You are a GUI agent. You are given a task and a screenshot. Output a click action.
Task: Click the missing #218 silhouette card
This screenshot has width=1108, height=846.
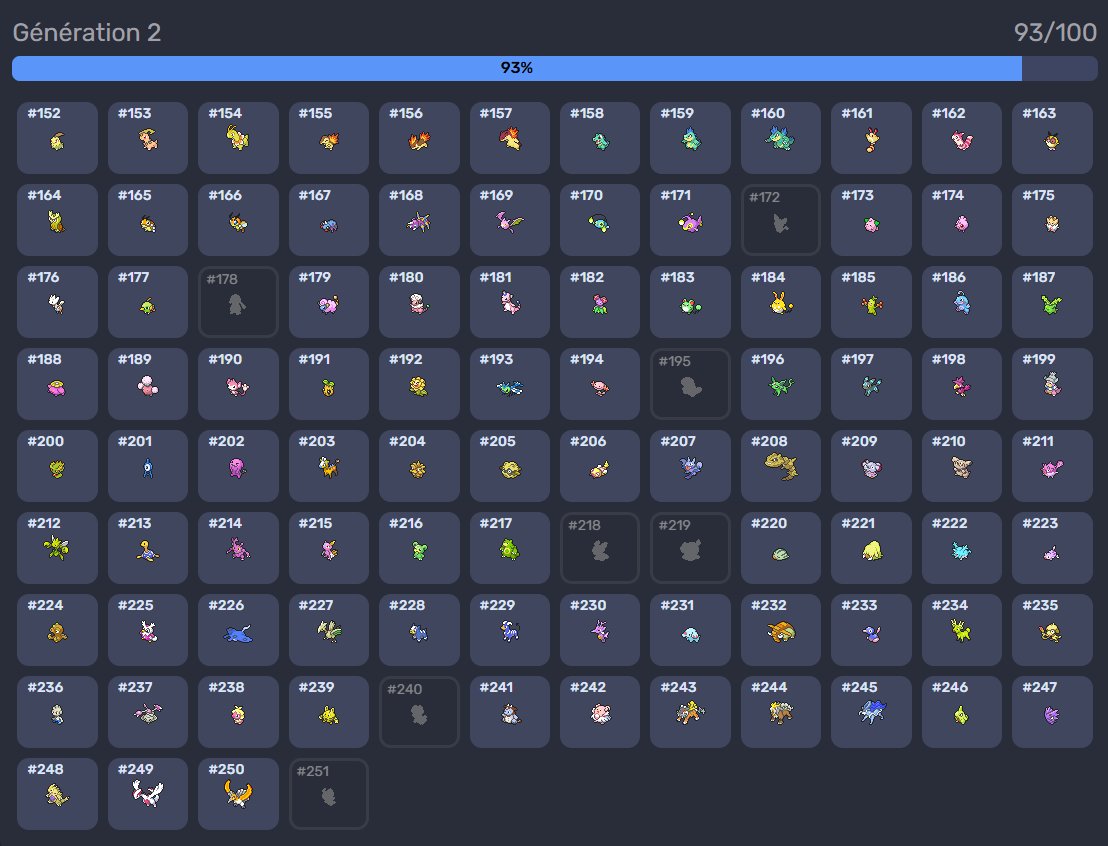point(600,548)
